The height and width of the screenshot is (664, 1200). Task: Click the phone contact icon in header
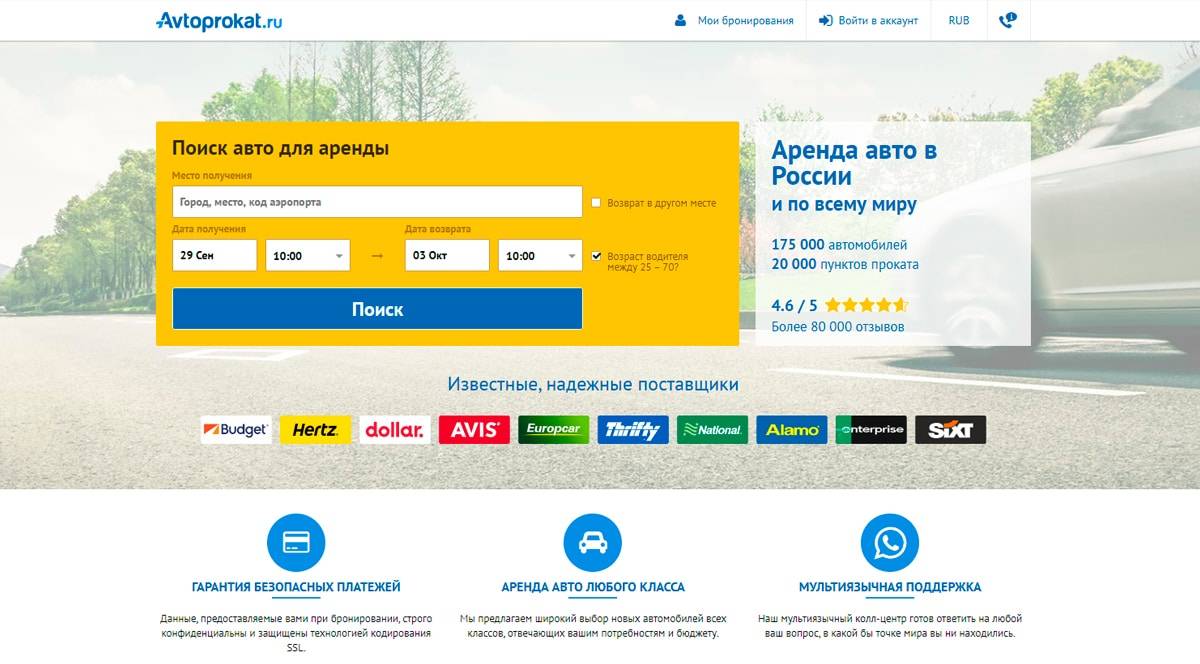[1007, 20]
